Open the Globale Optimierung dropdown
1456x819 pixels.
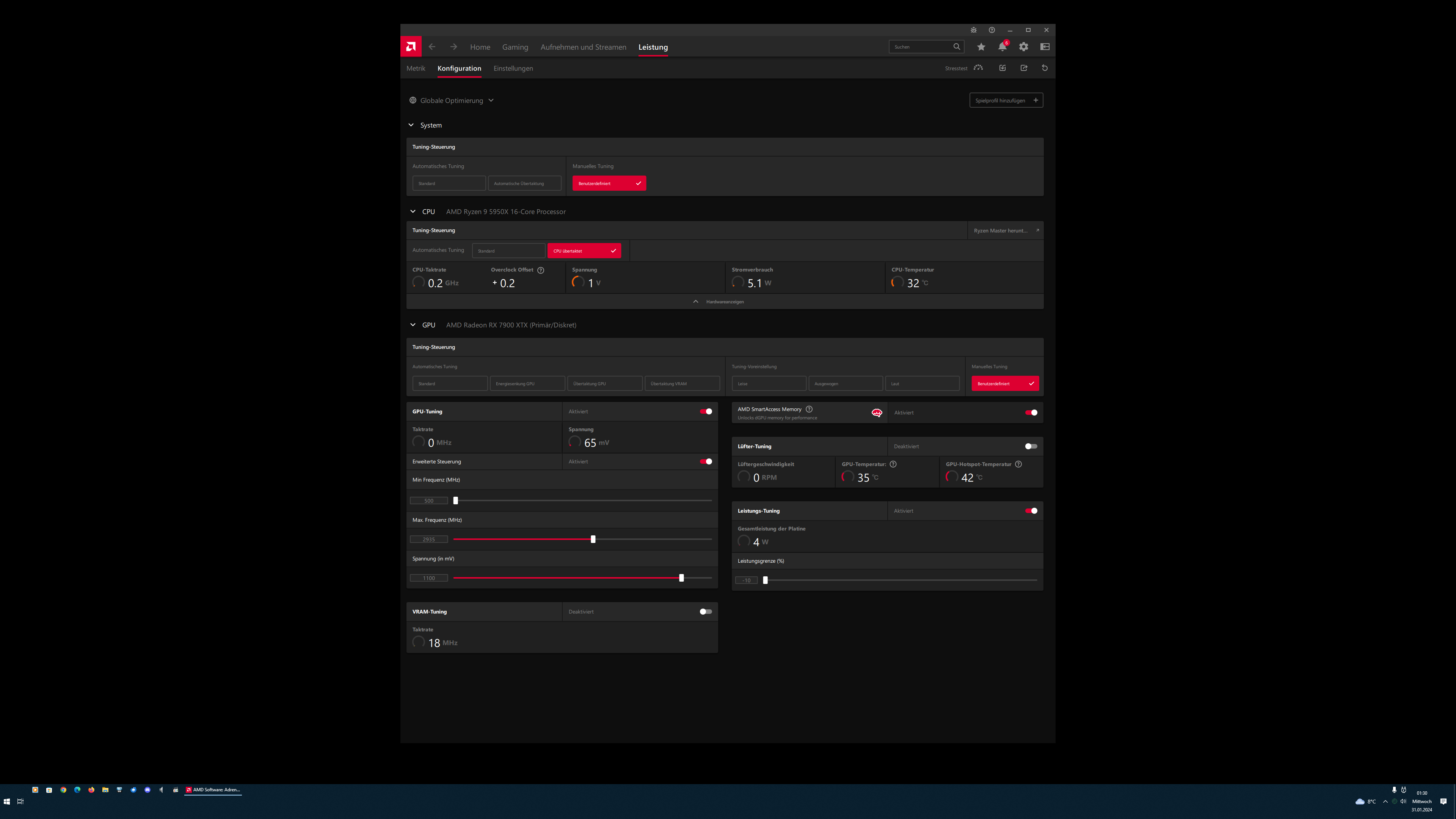coord(452,100)
